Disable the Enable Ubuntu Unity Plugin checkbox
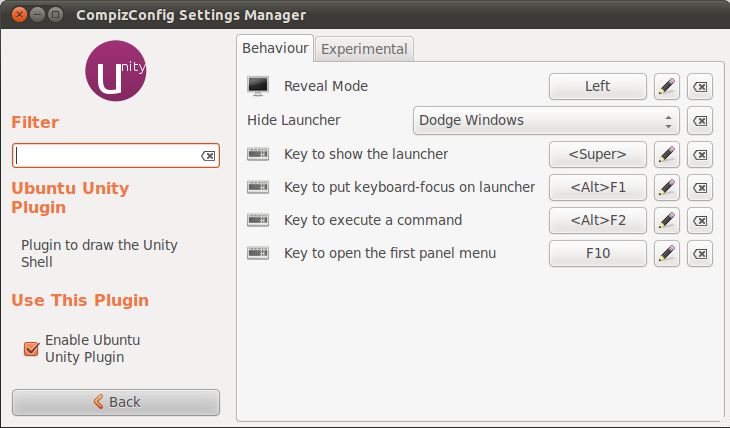730x428 pixels. 32,348
